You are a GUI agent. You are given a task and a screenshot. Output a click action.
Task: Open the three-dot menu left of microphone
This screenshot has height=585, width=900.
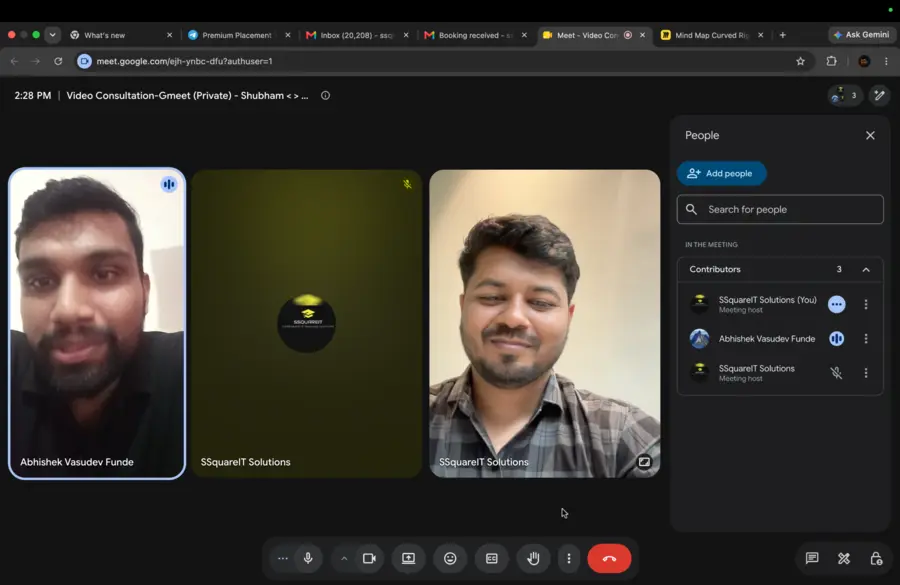(282, 558)
